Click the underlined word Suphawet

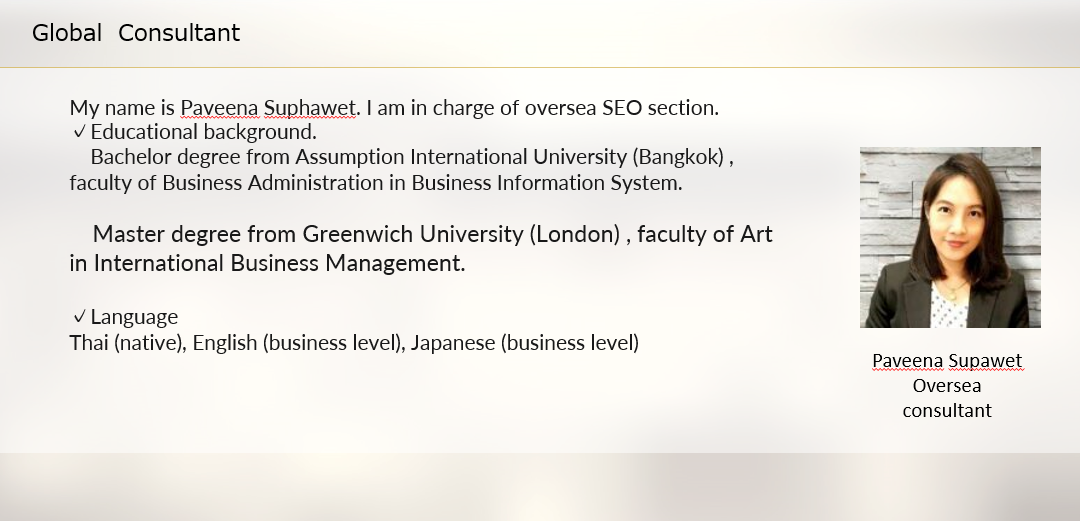tap(309, 108)
